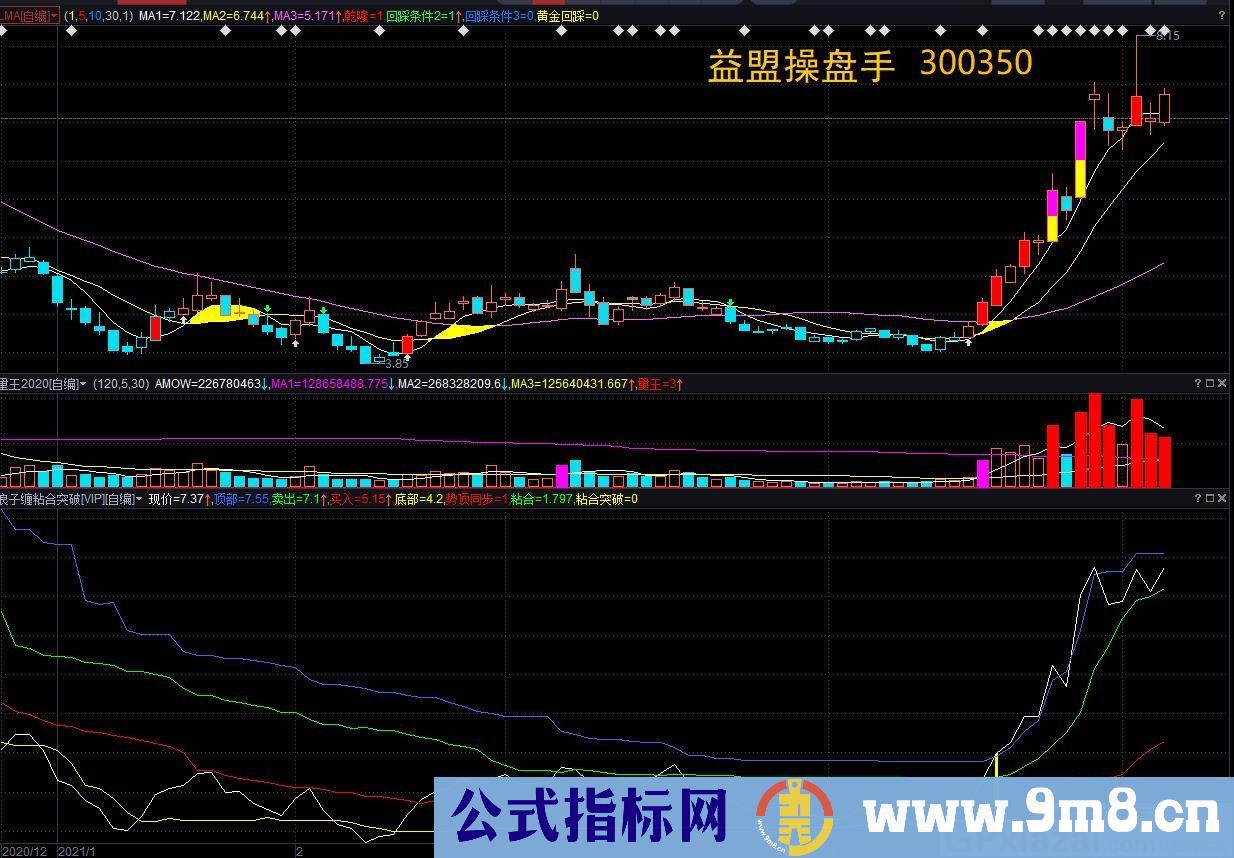Open the MA[自编] indicator dropdown

54,16
